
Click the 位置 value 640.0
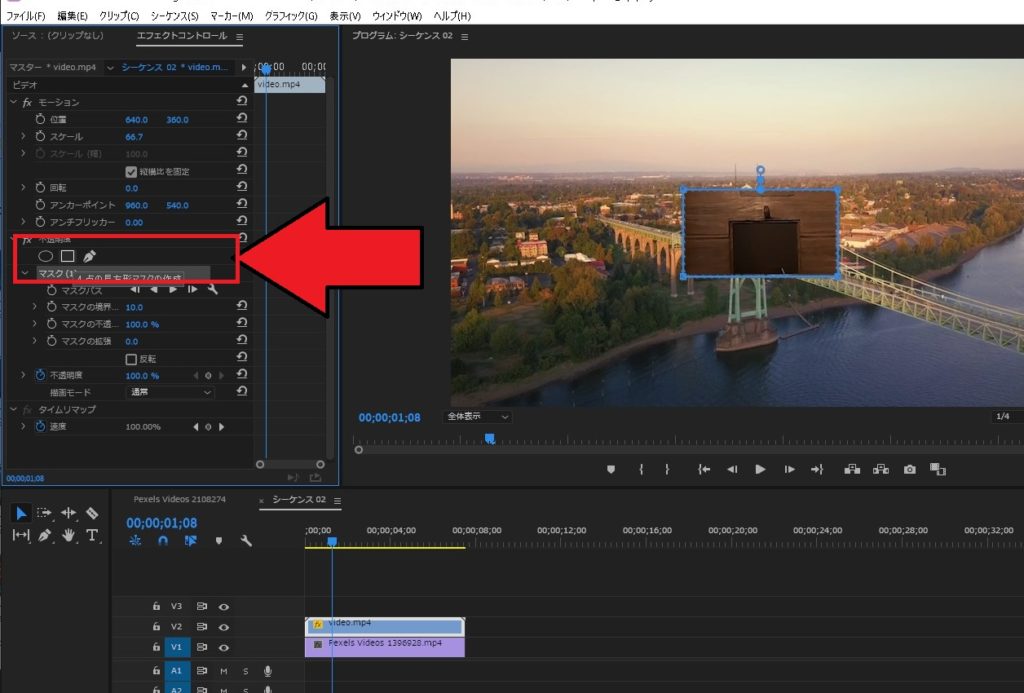click(137, 119)
